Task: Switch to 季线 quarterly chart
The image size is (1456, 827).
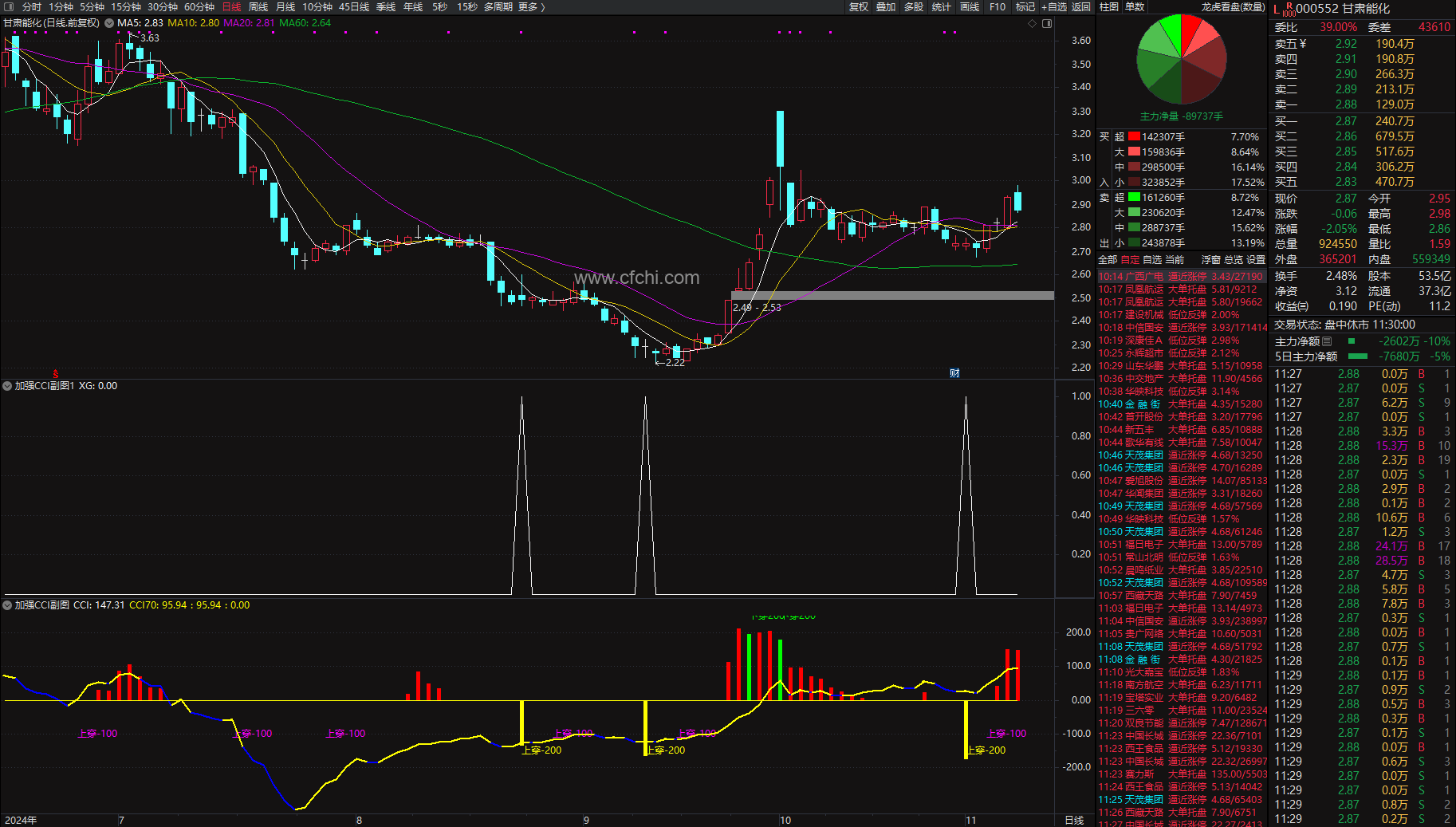Action: click(386, 6)
